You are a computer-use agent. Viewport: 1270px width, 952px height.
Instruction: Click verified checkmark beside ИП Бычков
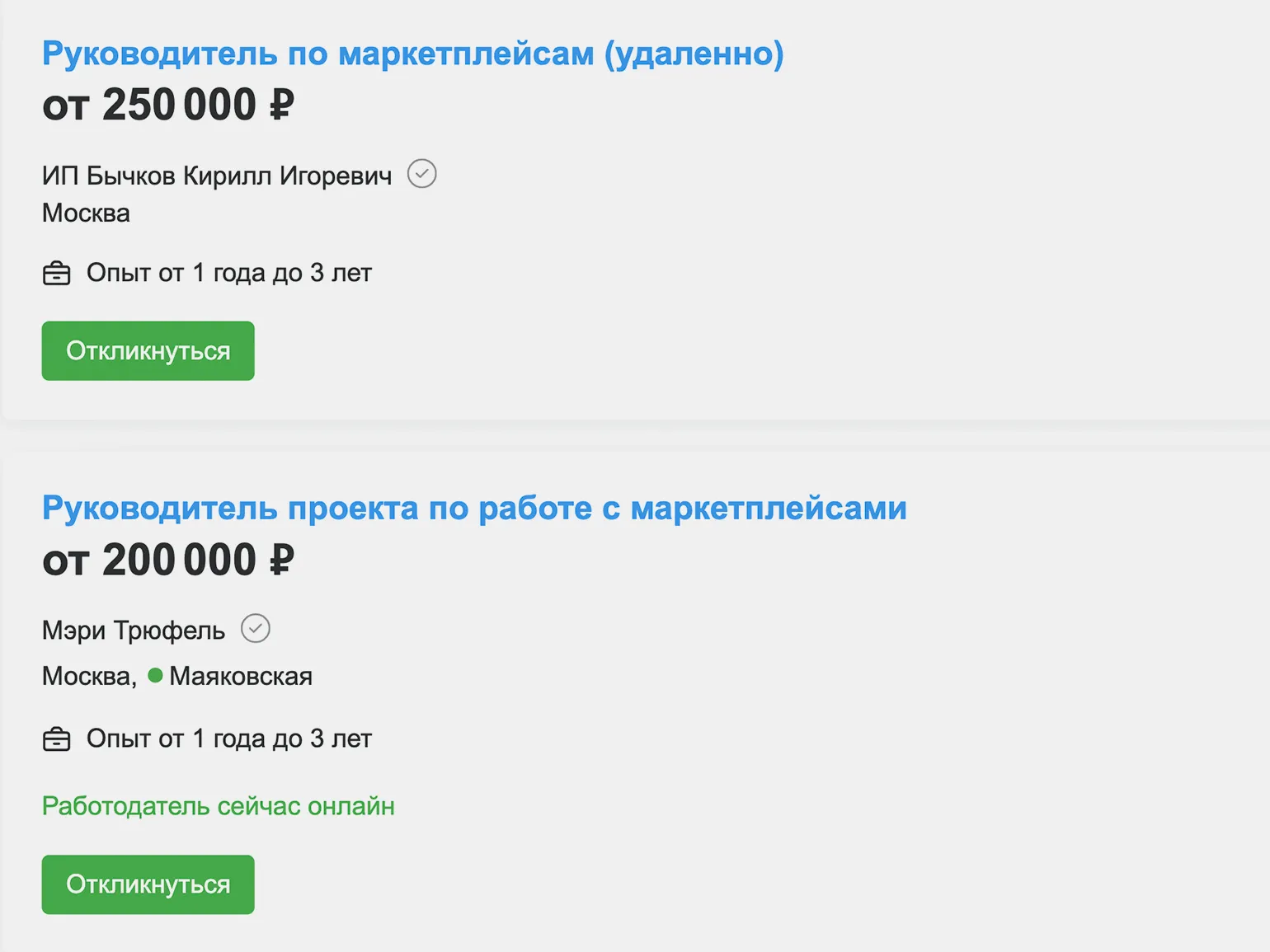coord(421,174)
